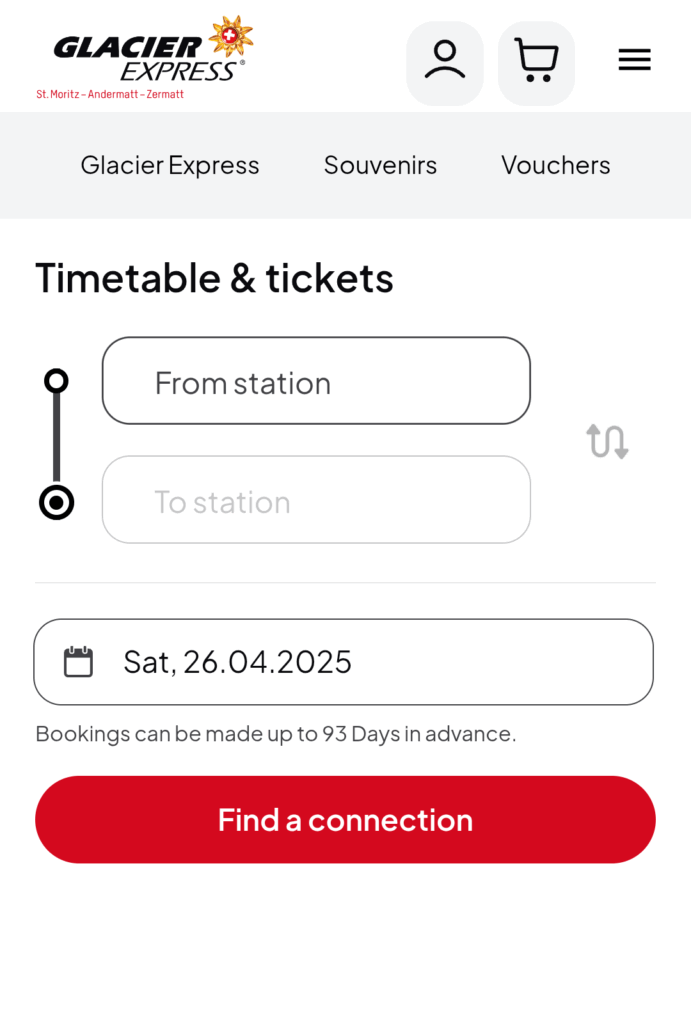Swap the from and to stations

(607, 441)
